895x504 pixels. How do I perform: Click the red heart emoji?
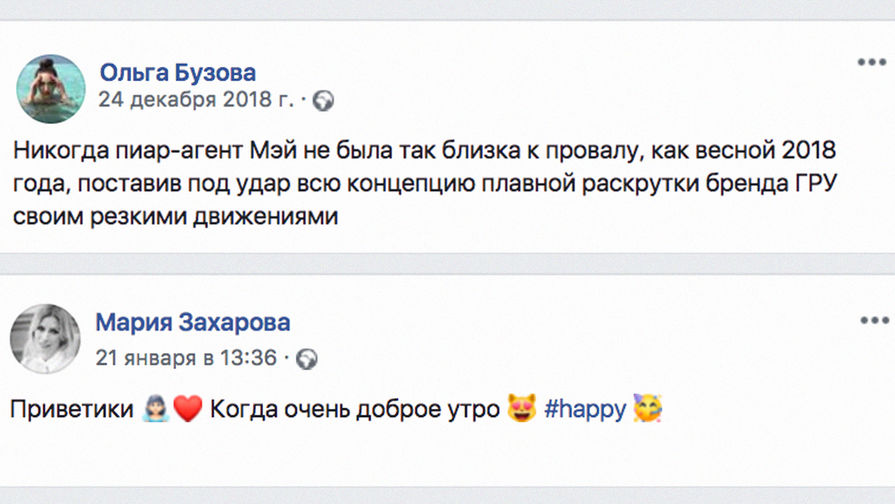pos(188,410)
